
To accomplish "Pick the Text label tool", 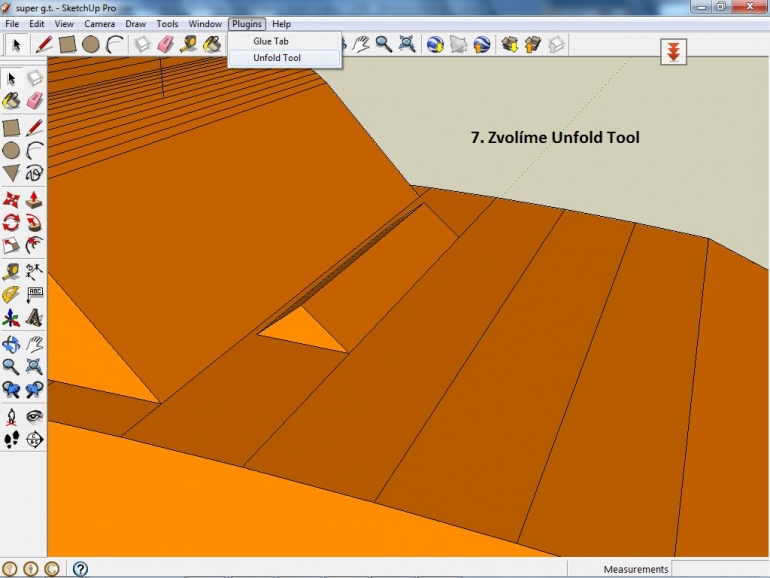I will 34,295.
